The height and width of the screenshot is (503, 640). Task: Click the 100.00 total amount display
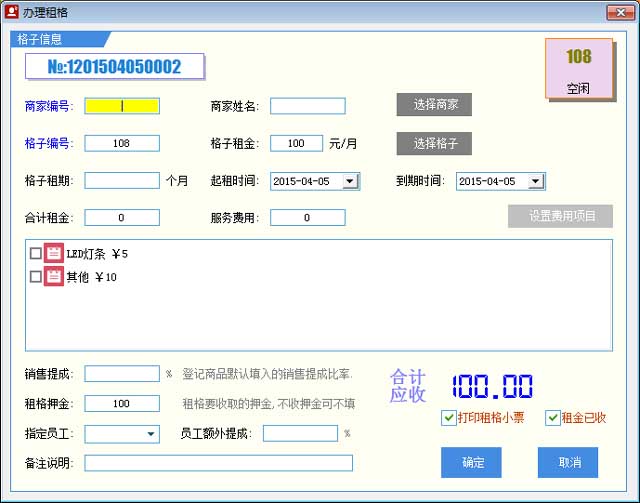coord(492,386)
